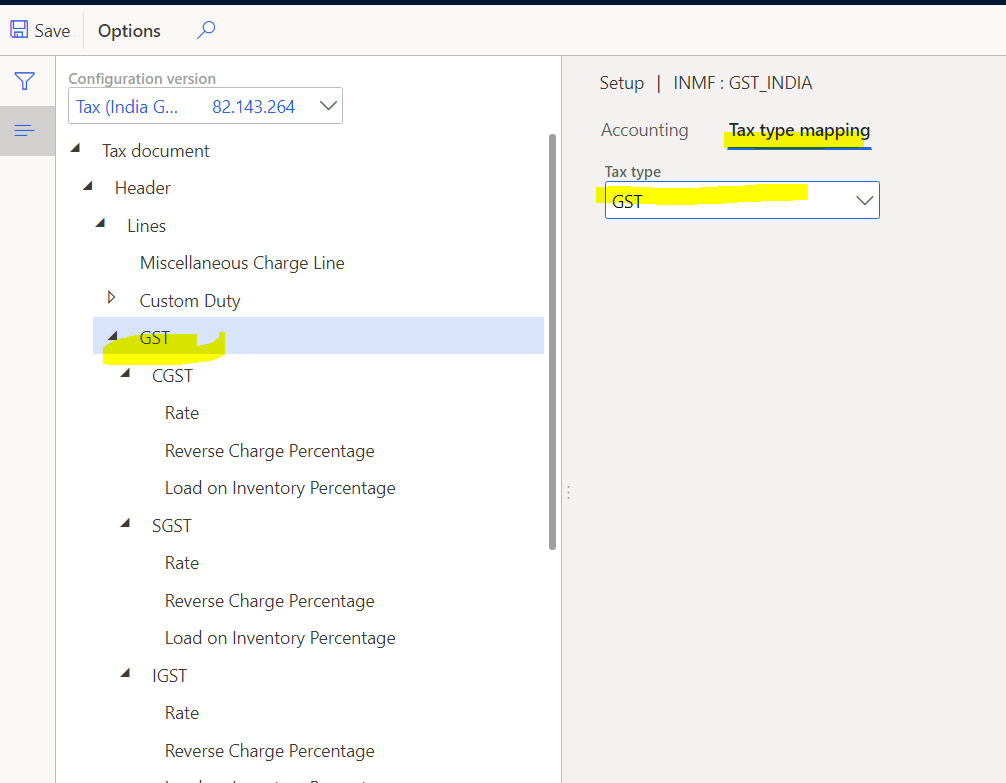Collapse the CGST node
The height and width of the screenshot is (783, 1006).
[124, 372]
